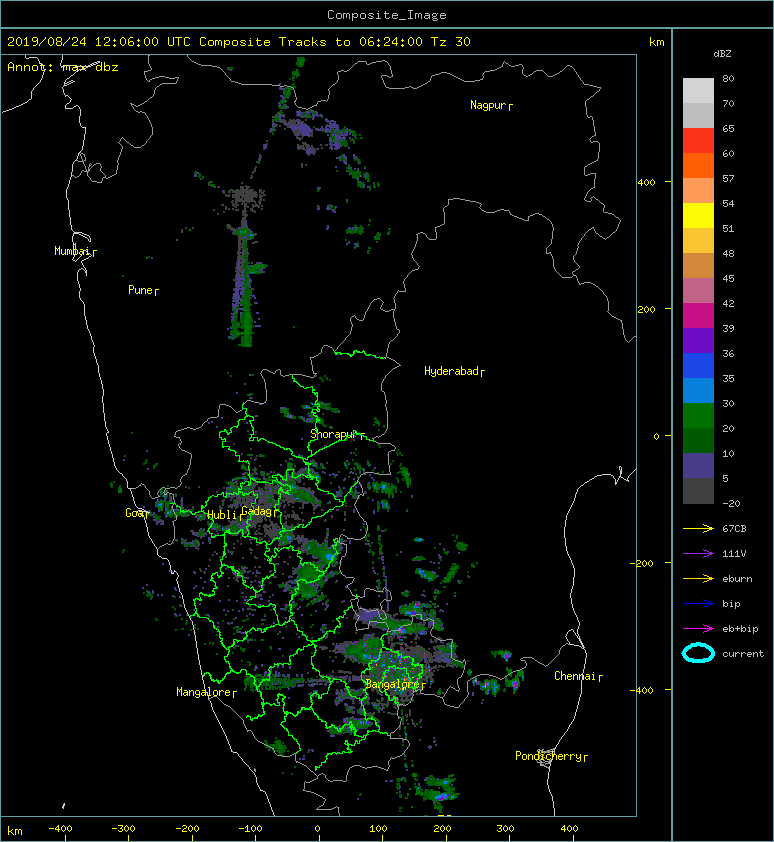Click the 67CB legend label
The width and height of the screenshot is (774, 842).
[x=734, y=529]
